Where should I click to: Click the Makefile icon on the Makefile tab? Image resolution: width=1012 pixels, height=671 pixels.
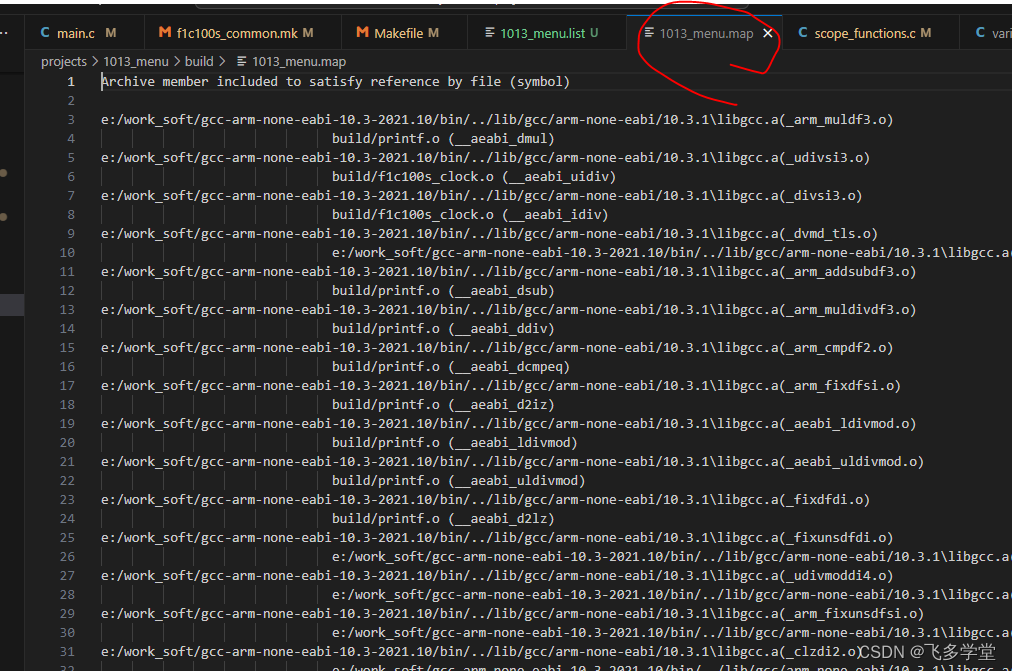click(x=362, y=33)
